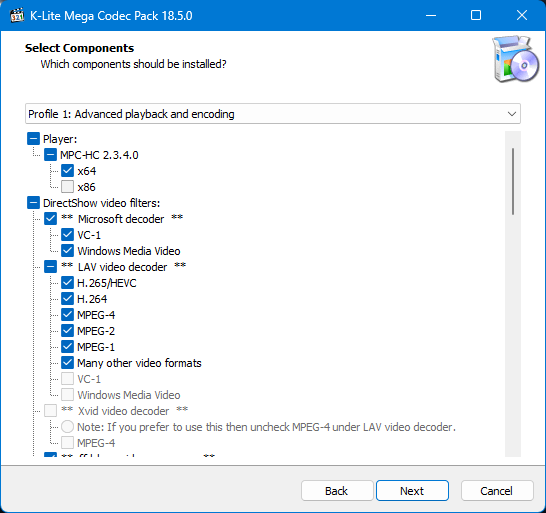Viewport: 546px width, 513px height.
Task: Click the components list scrollbar thumb
Action: pos(513,181)
